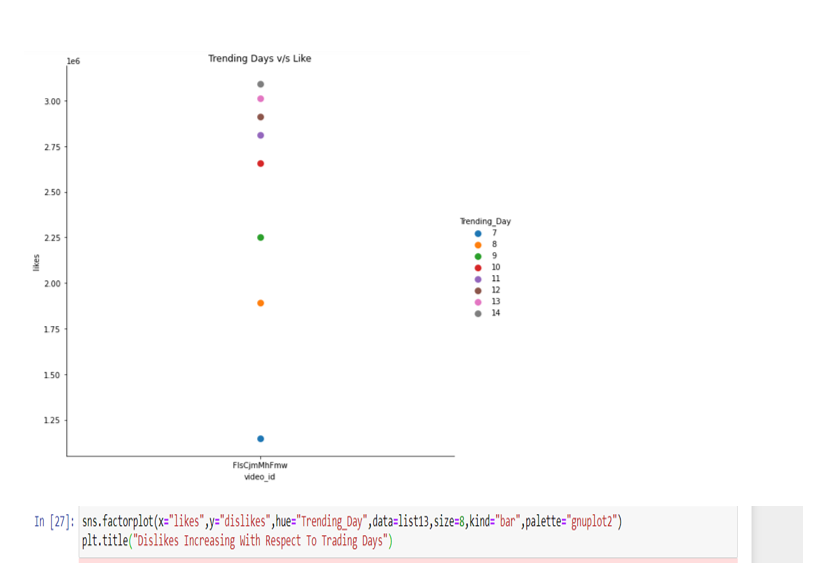Click the '1.50' y-axis tick label
Screen dimensions: 822x576
[x=52, y=375]
